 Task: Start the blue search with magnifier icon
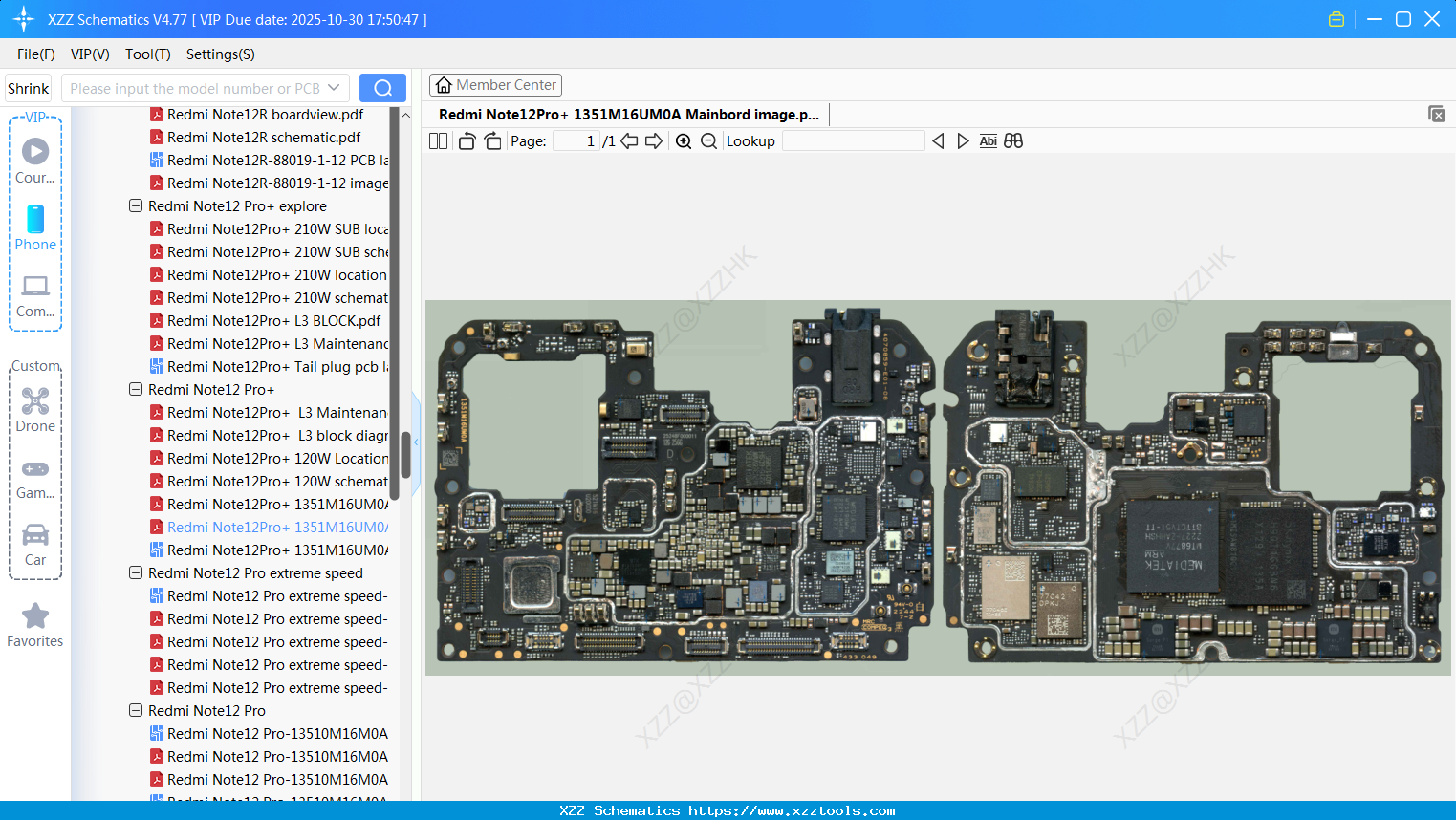pos(382,87)
